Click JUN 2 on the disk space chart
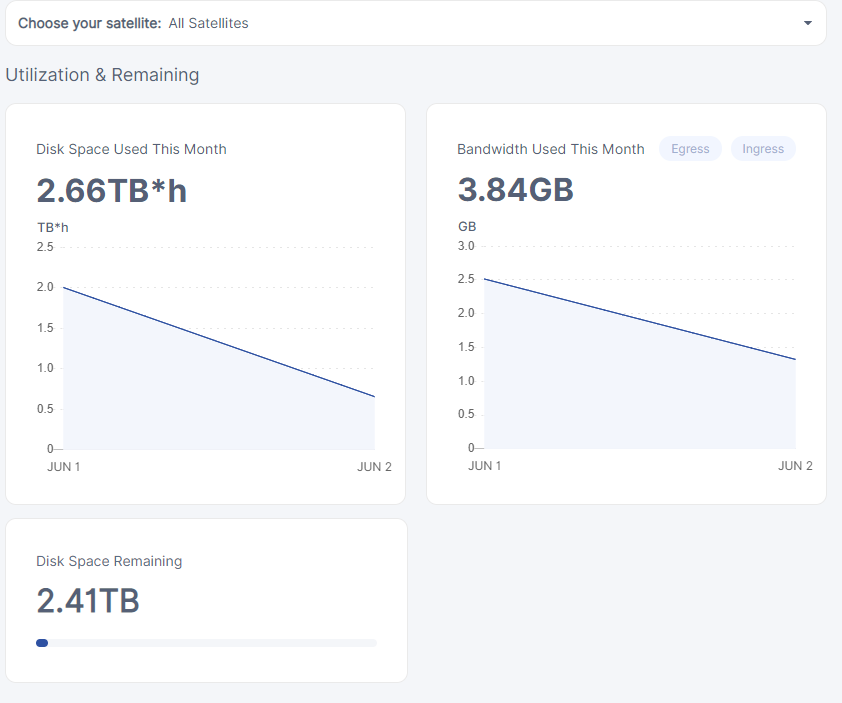Viewport: 842px width, 703px height. click(x=374, y=467)
